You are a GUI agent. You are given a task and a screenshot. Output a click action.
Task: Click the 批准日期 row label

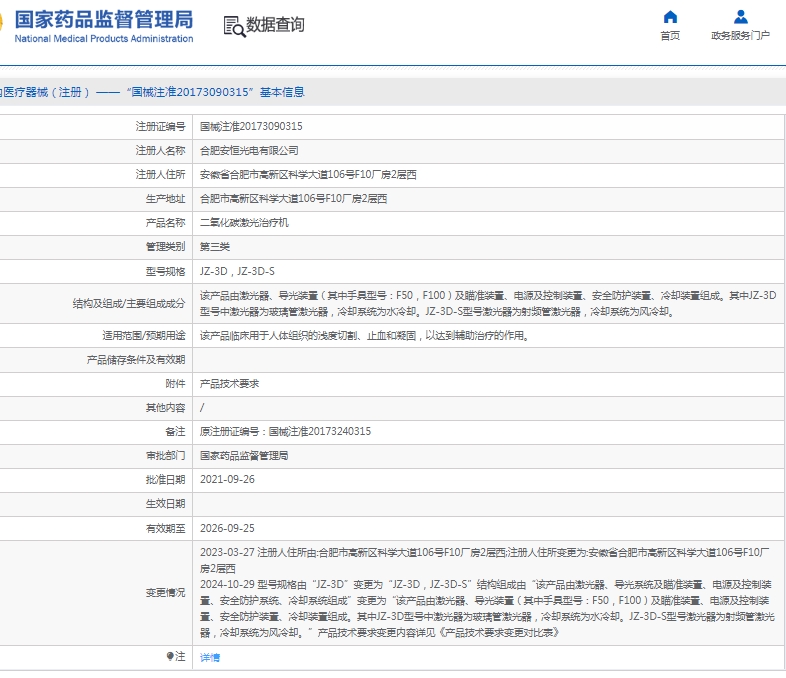[165, 480]
